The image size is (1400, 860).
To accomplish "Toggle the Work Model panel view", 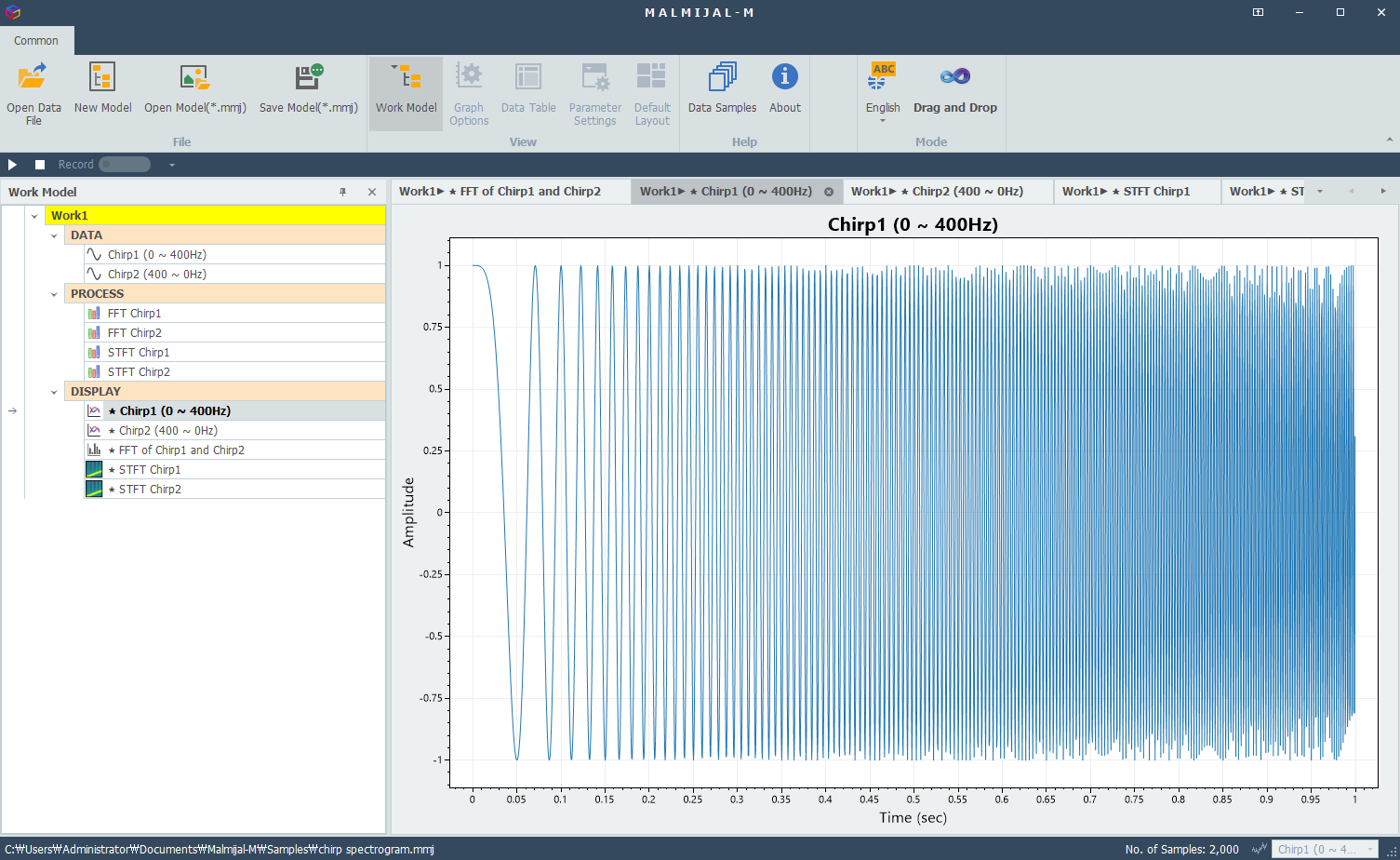I will pos(407,93).
